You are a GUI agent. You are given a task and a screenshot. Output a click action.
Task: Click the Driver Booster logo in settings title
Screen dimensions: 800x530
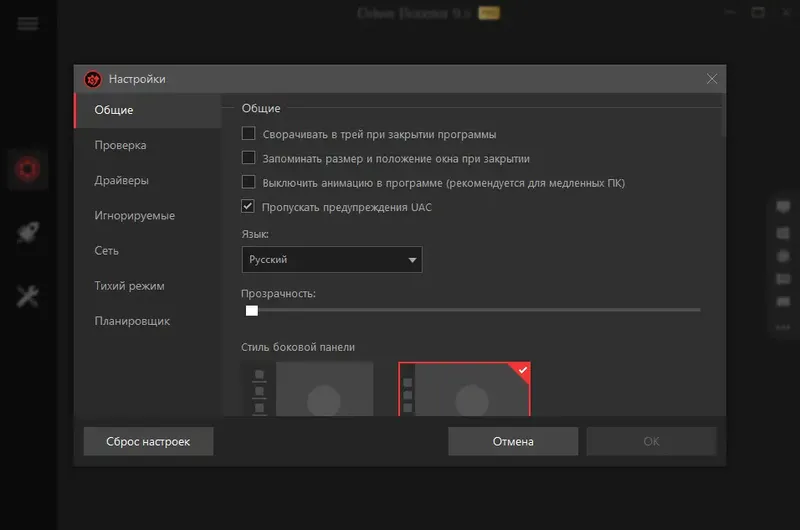(93, 79)
